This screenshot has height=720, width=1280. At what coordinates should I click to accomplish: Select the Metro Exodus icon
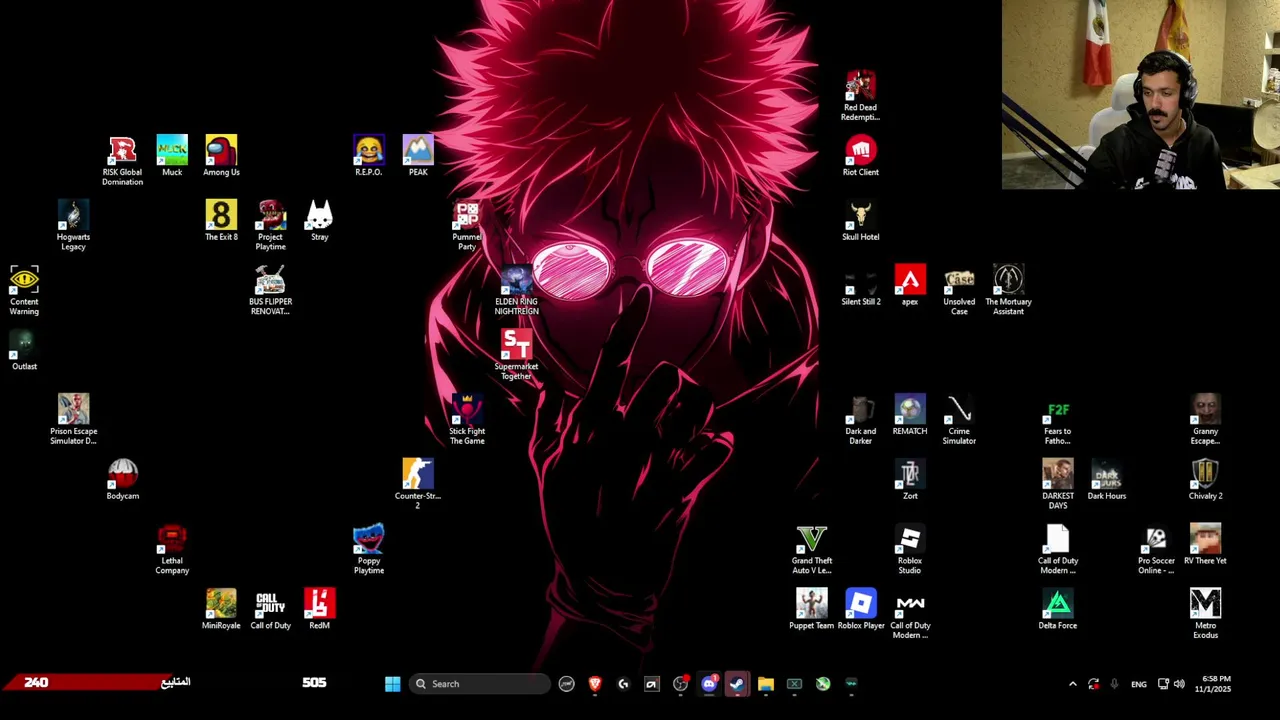[x=1205, y=615]
